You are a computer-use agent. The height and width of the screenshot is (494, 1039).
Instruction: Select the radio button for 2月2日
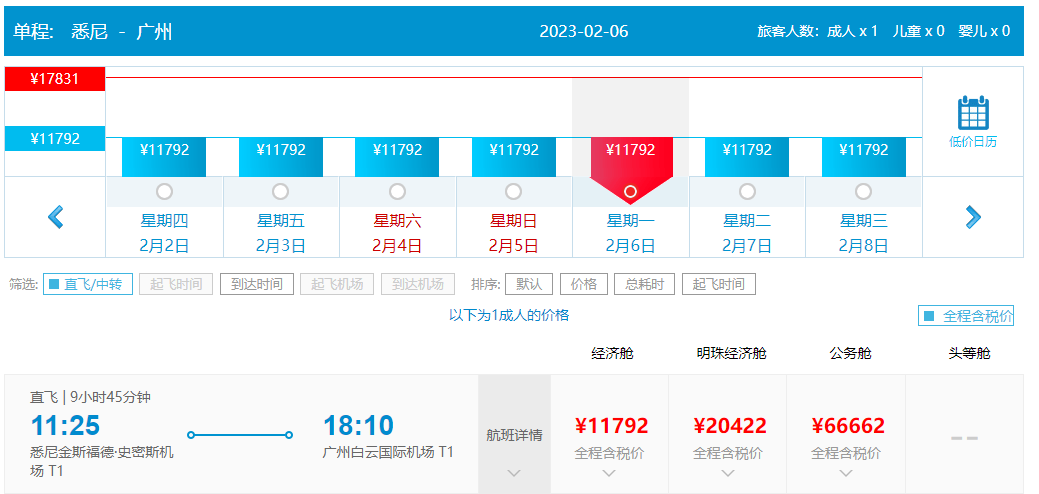click(x=164, y=191)
